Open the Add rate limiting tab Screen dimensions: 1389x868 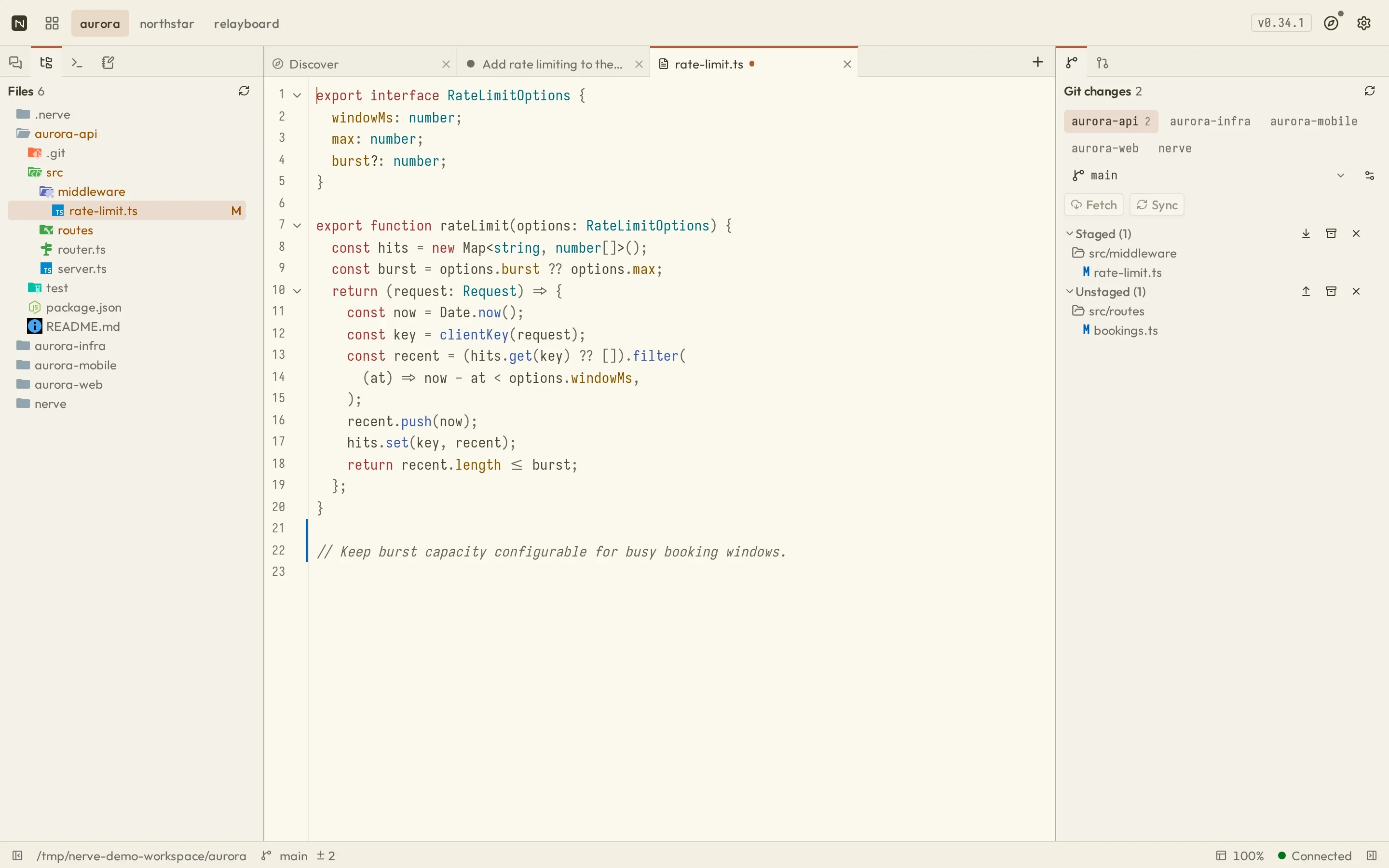pos(553,64)
